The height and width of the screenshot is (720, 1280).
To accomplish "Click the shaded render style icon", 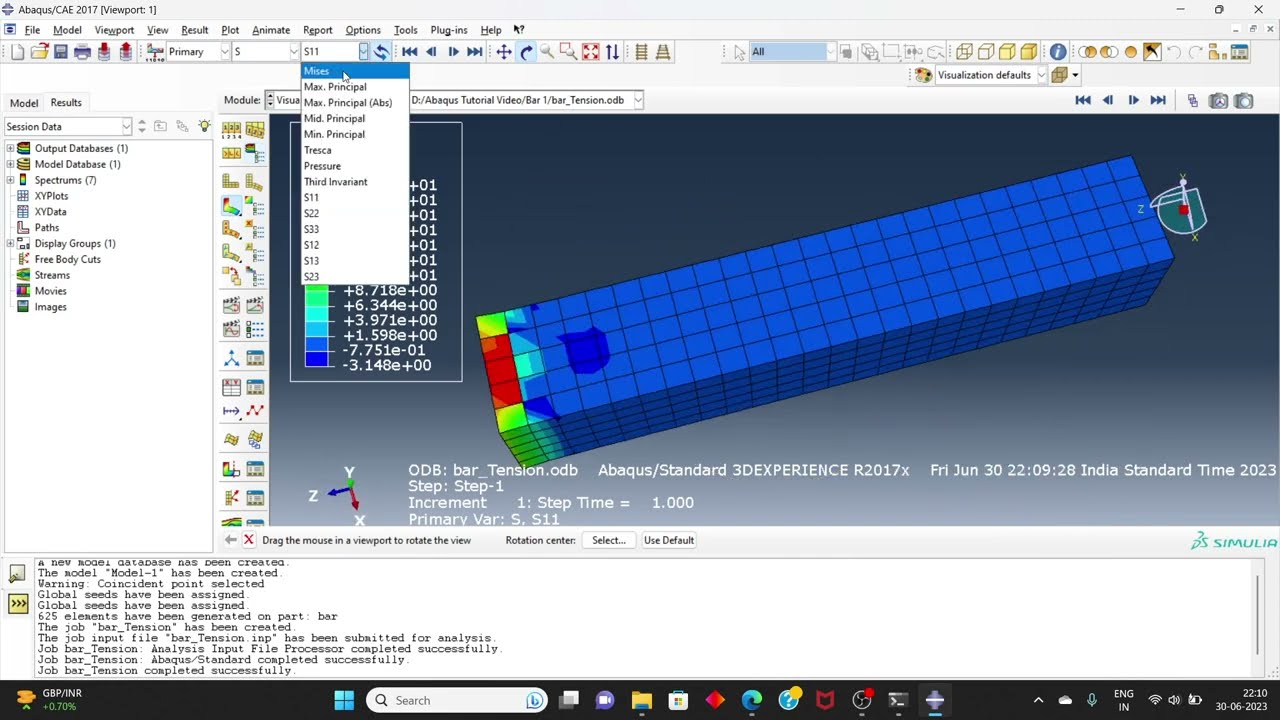I will click(1029, 52).
